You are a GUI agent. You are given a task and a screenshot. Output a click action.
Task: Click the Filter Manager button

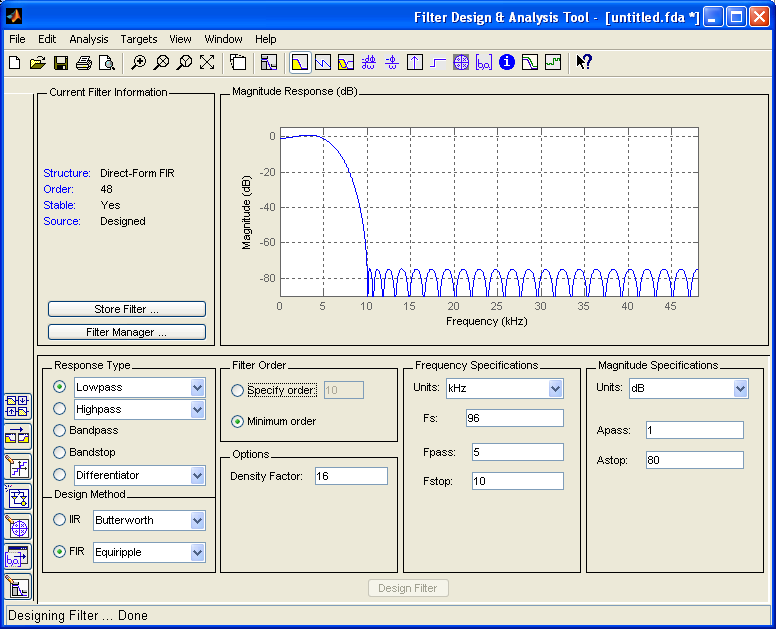tap(127, 332)
